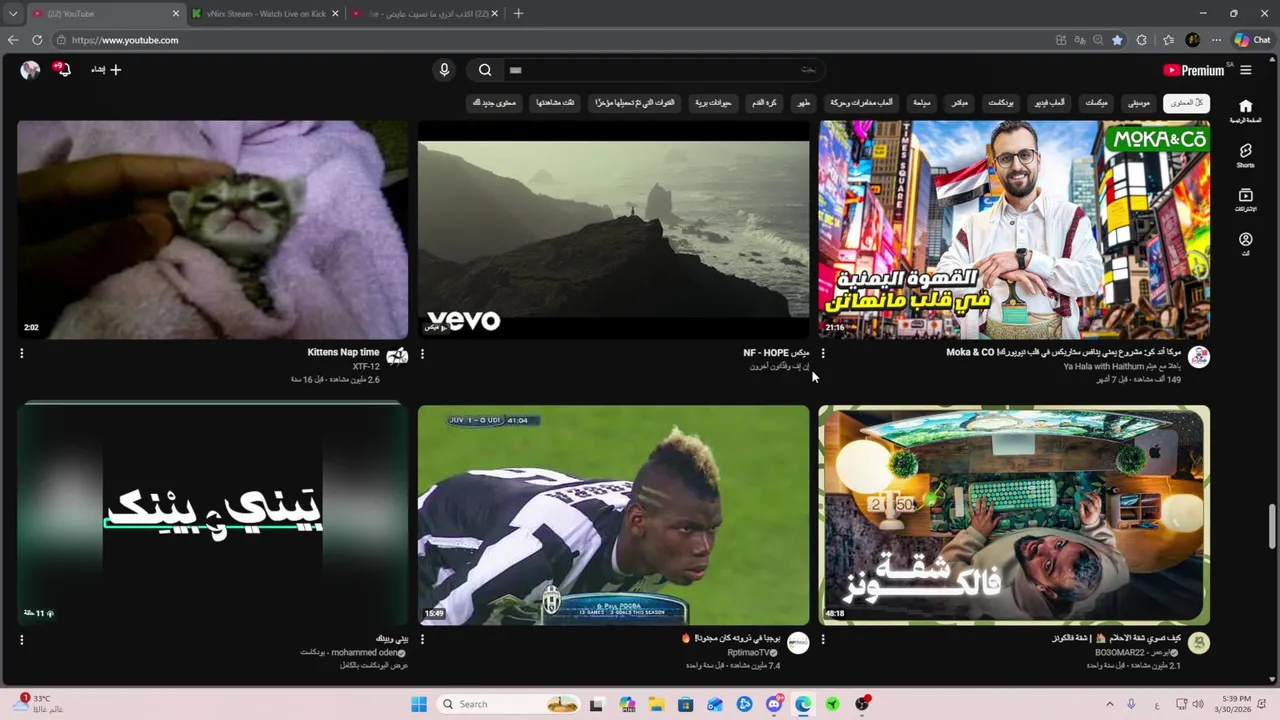The image size is (1280, 720).
Task: Toggle the favorite star in address bar
Action: click(1117, 40)
